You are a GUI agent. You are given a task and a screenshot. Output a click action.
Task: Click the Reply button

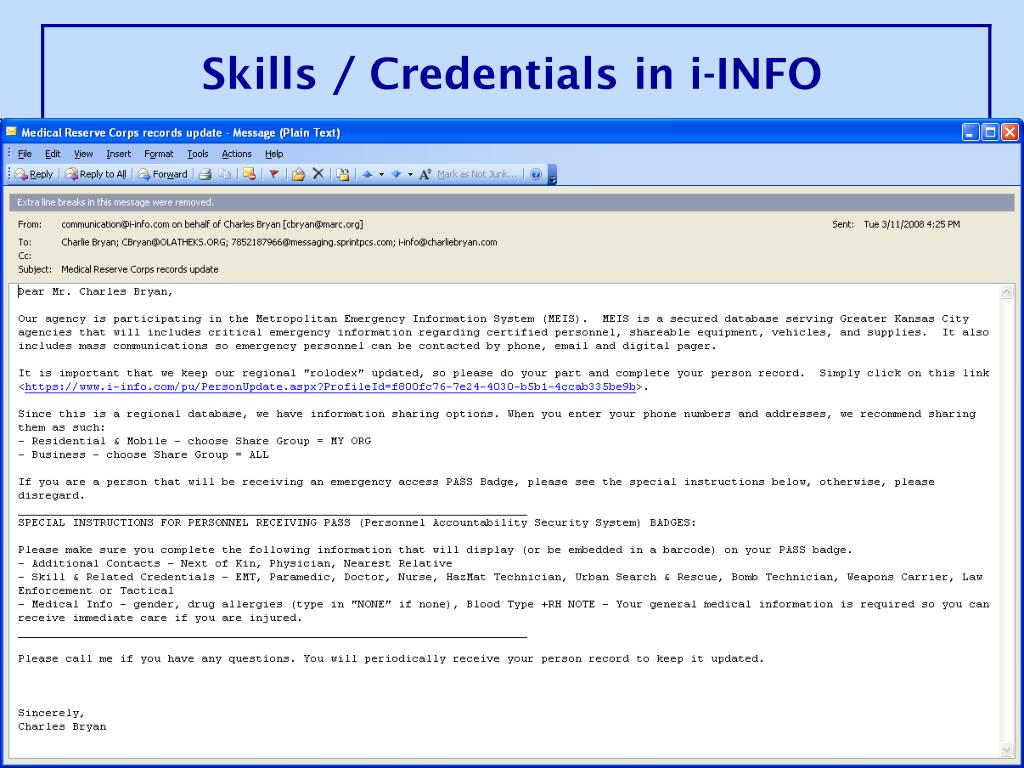pyautogui.click(x=34, y=174)
